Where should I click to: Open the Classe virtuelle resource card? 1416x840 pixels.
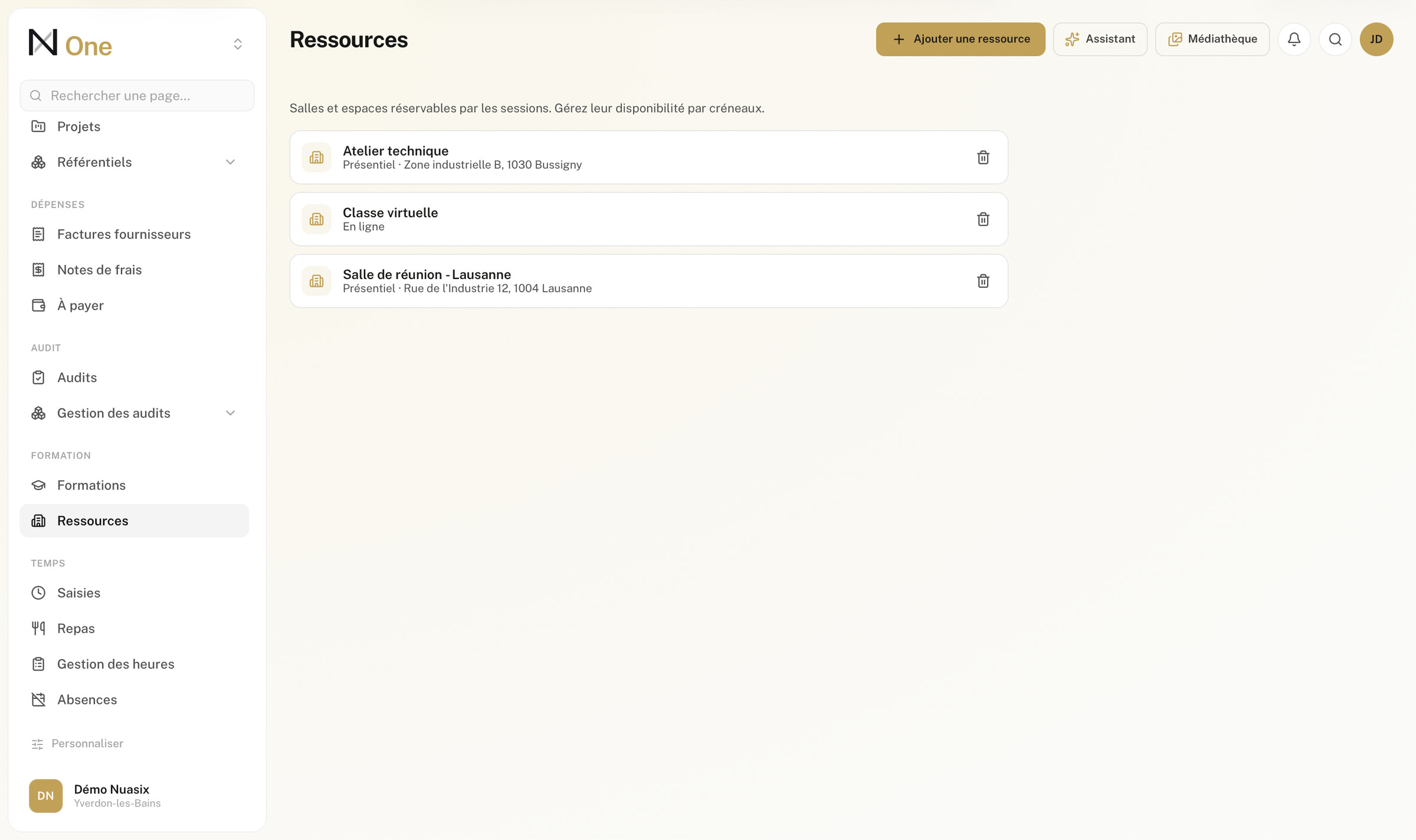[x=648, y=219]
